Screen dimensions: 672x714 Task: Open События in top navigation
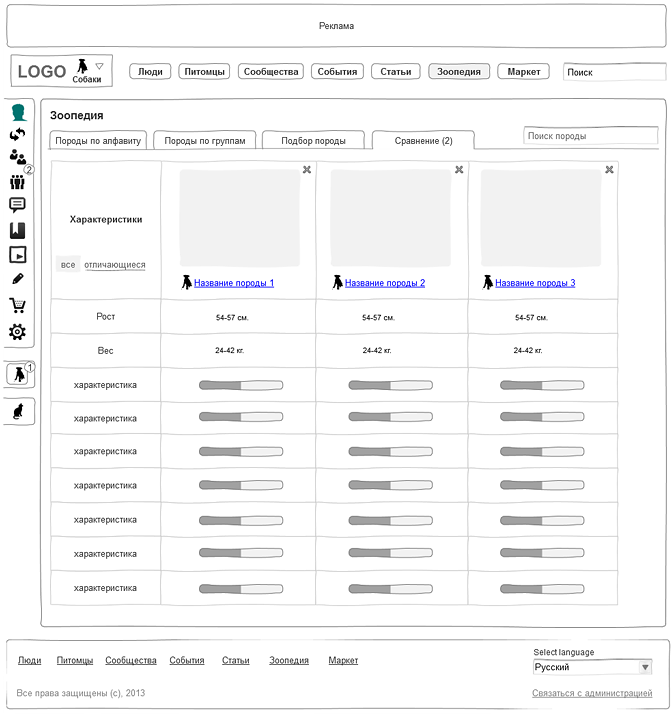[337, 71]
